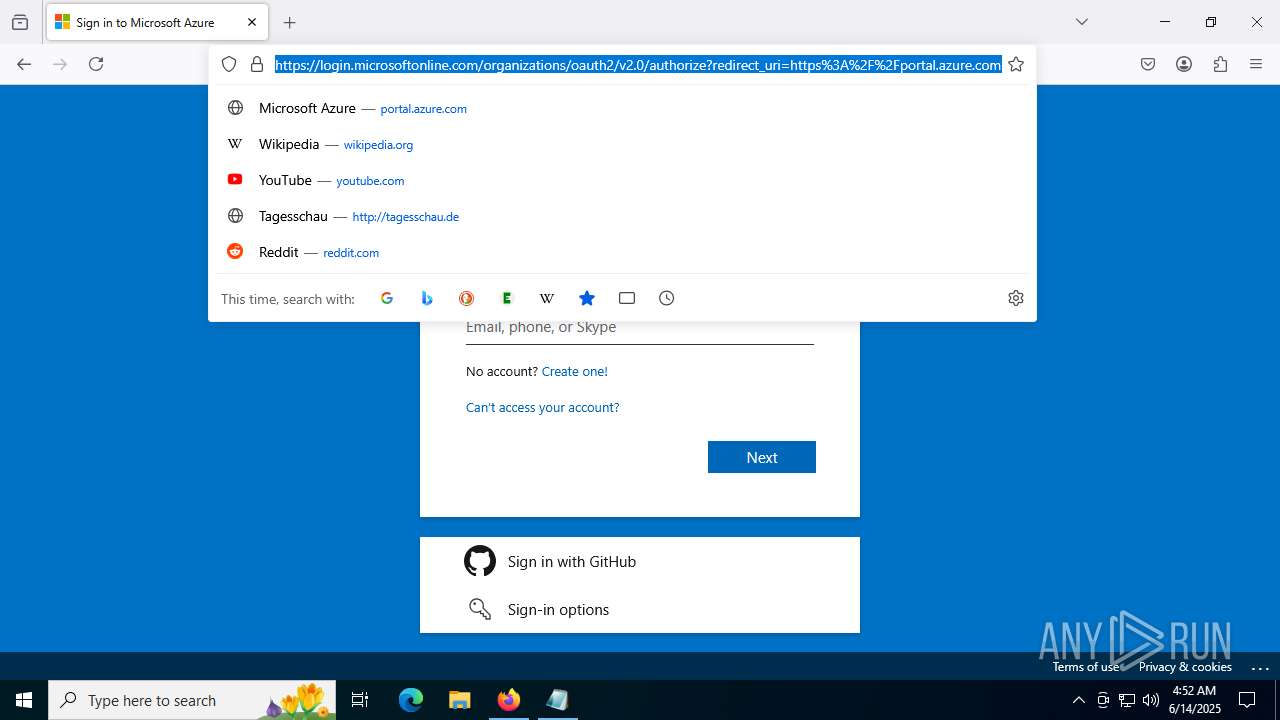Open the notification center icon

tap(1247, 700)
